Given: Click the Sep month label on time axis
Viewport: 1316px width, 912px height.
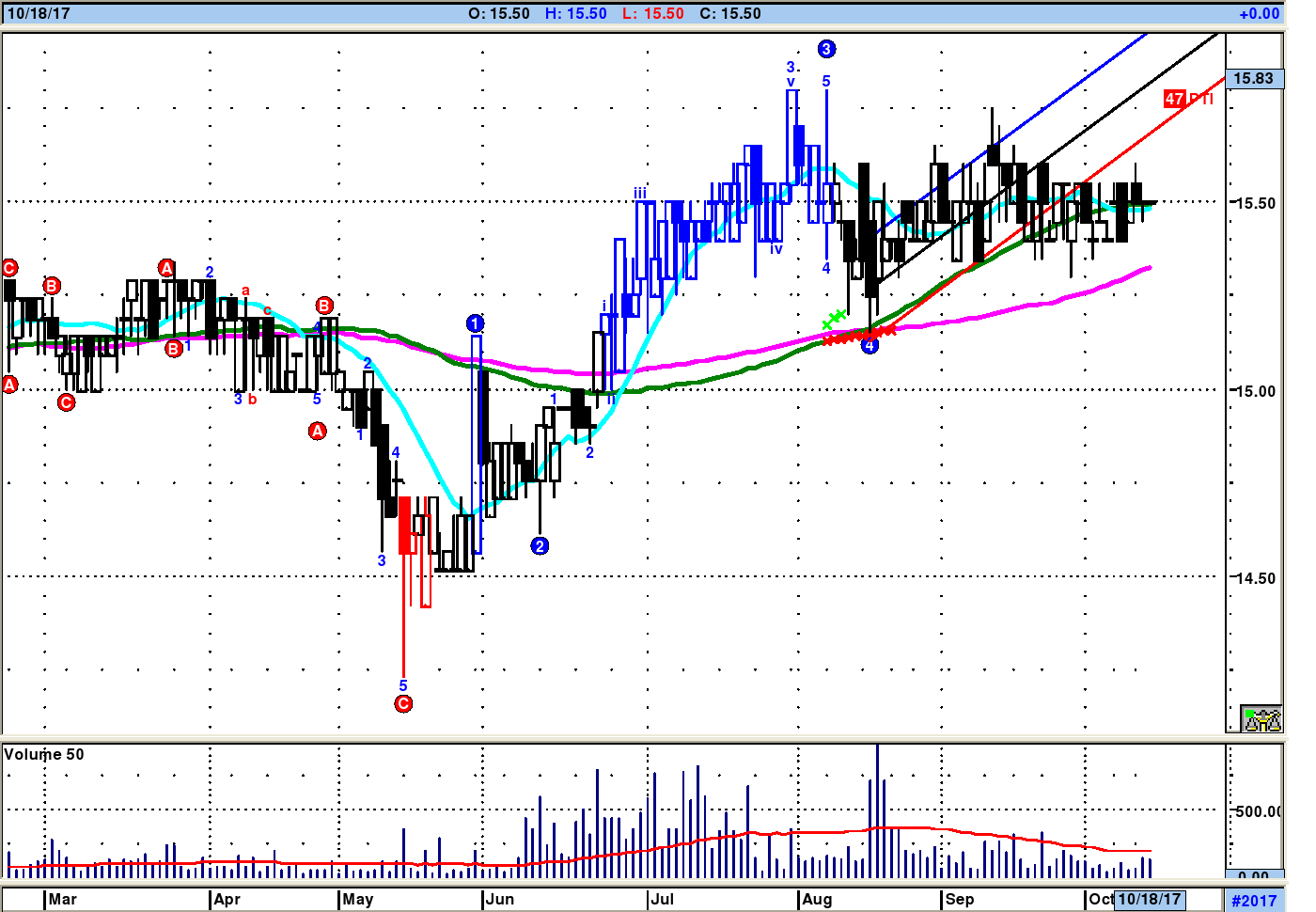Looking at the screenshot, I should pos(960,899).
